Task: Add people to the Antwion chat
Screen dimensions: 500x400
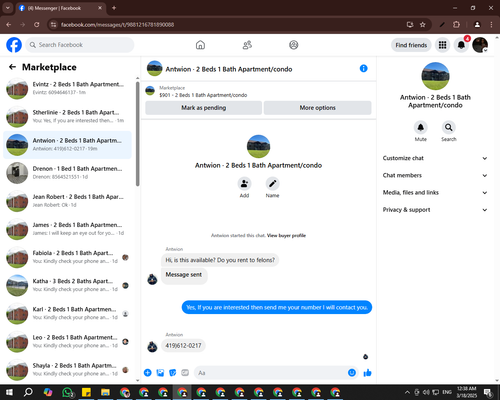Action: (x=244, y=183)
